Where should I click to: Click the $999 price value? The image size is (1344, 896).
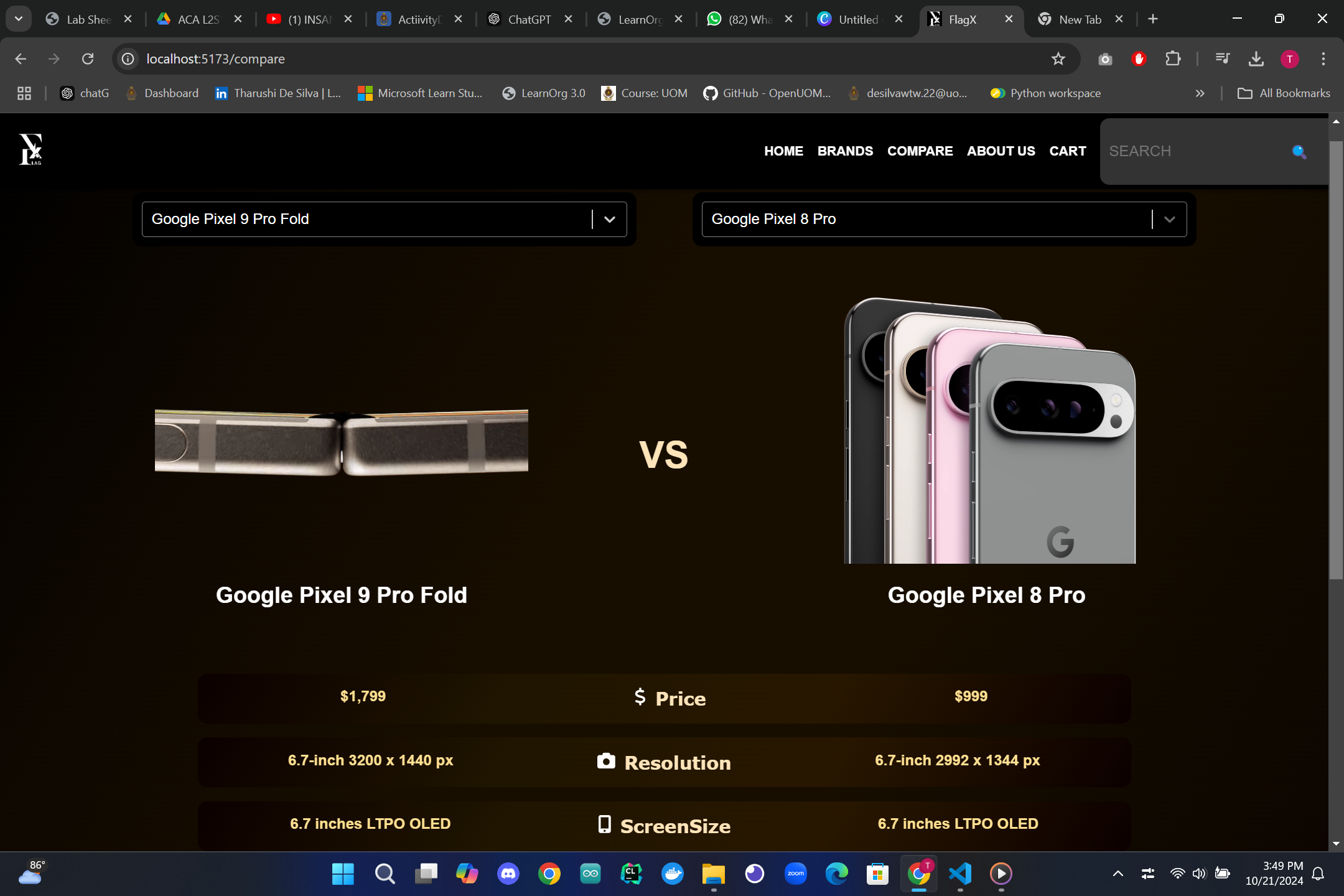971,696
